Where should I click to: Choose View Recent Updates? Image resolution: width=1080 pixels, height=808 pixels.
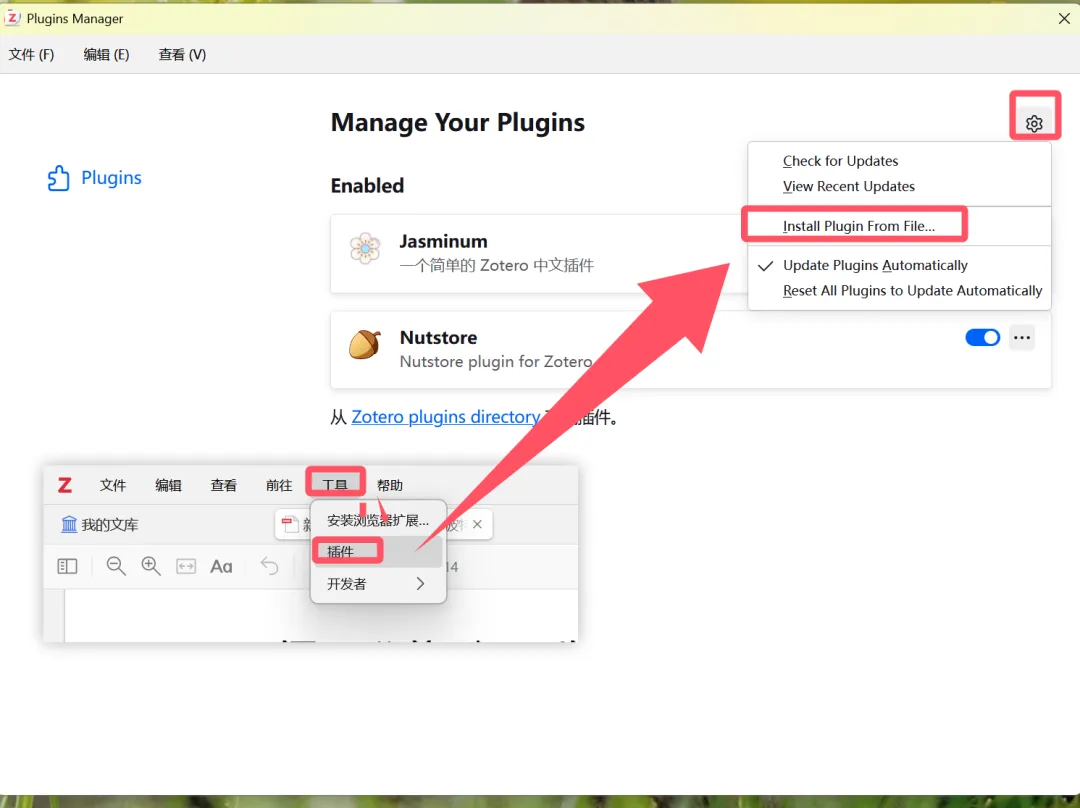pyautogui.click(x=849, y=186)
